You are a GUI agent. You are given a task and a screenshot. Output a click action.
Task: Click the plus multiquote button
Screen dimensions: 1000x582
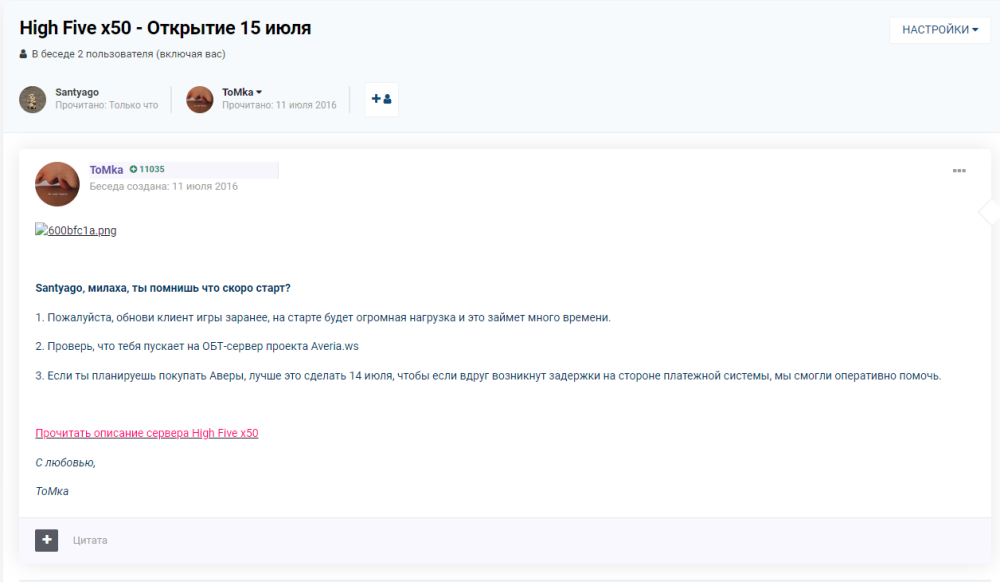(x=46, y=540)
